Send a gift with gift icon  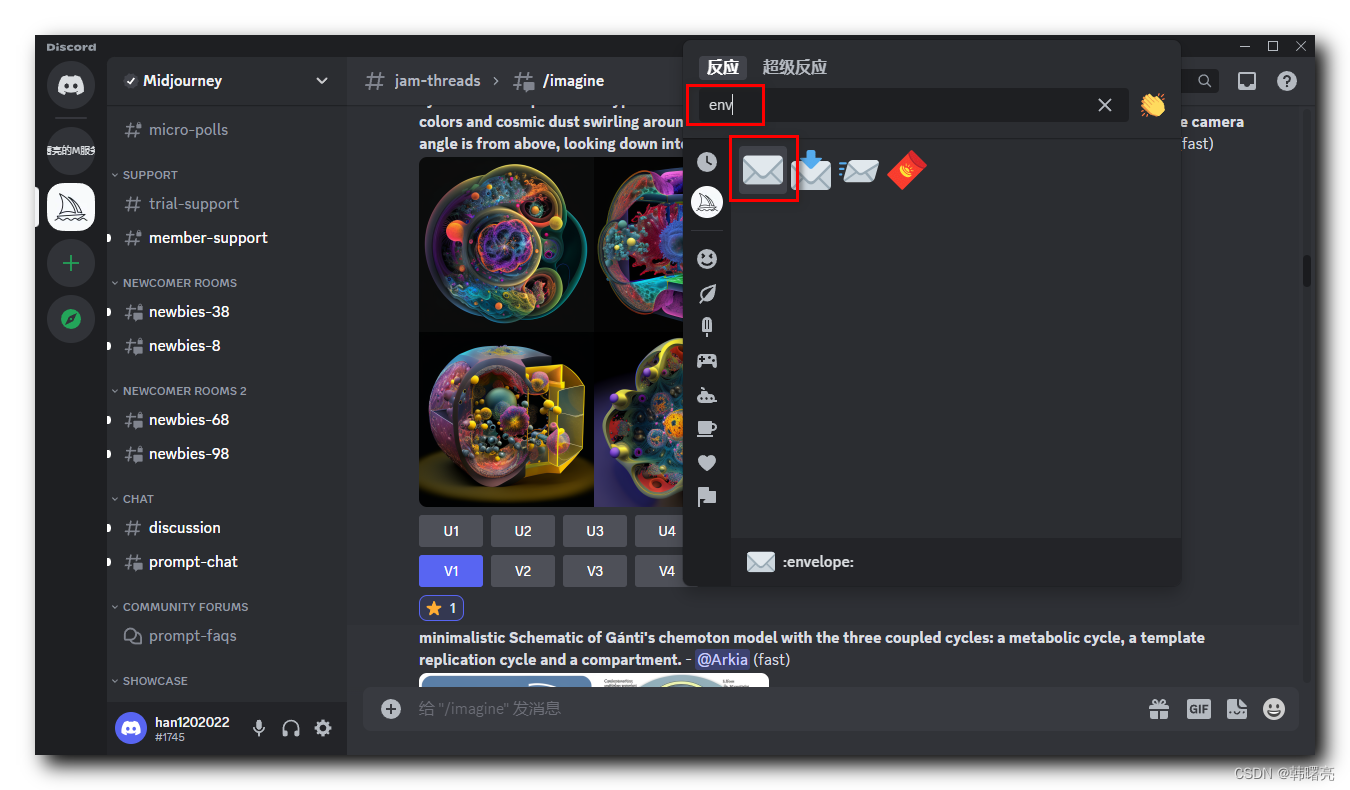1159,709
